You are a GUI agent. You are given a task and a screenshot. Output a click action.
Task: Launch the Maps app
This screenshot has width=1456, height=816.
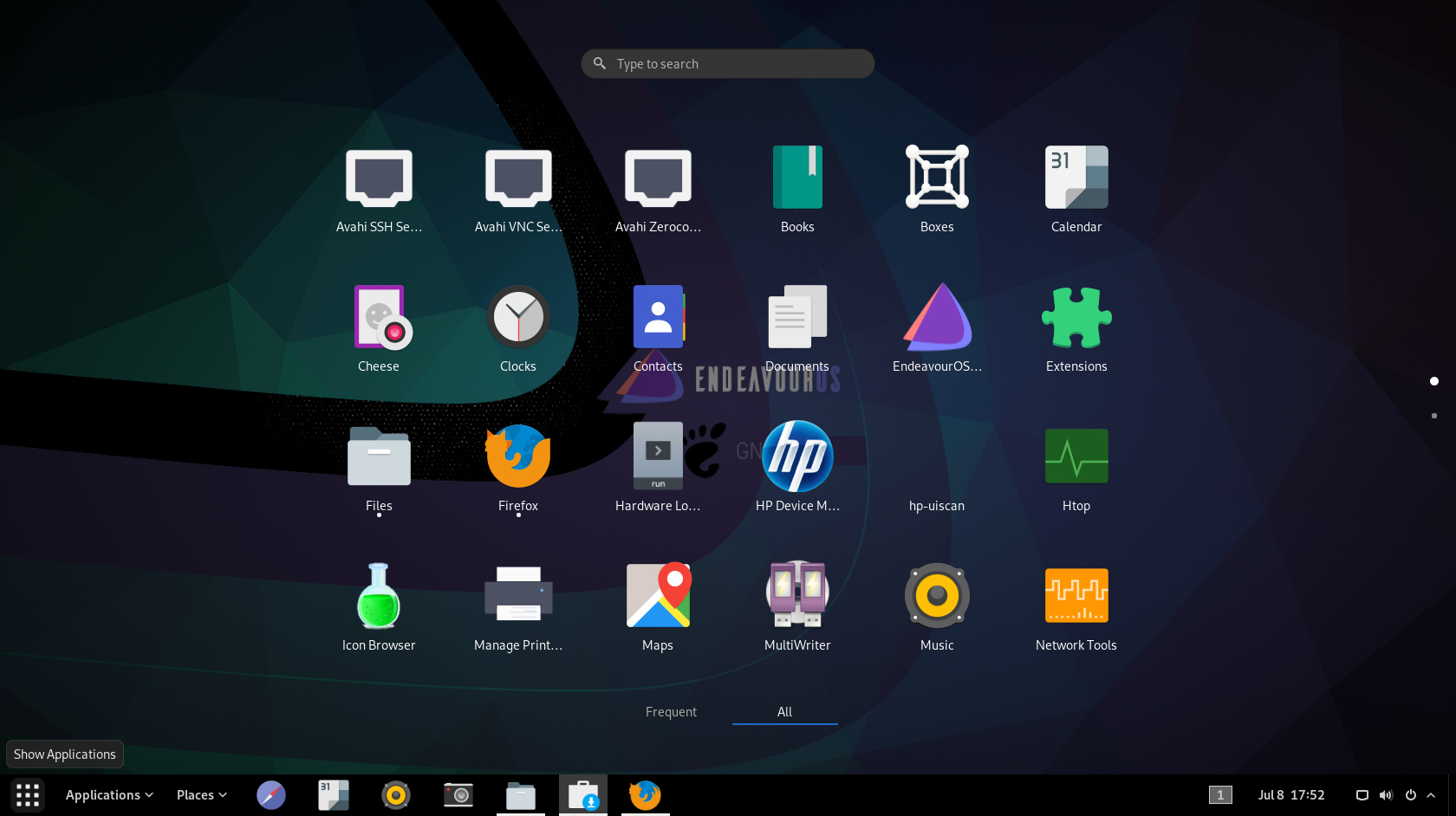click(658, 607)
